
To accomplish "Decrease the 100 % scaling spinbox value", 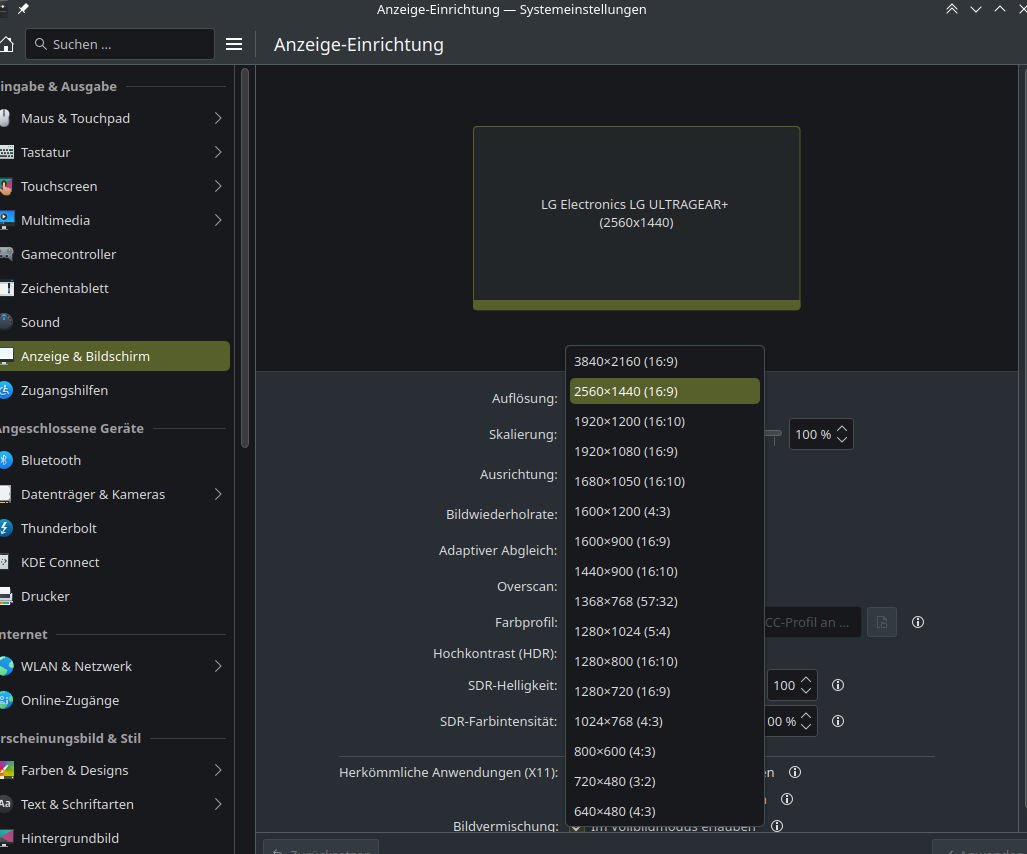I will [842, 439].
